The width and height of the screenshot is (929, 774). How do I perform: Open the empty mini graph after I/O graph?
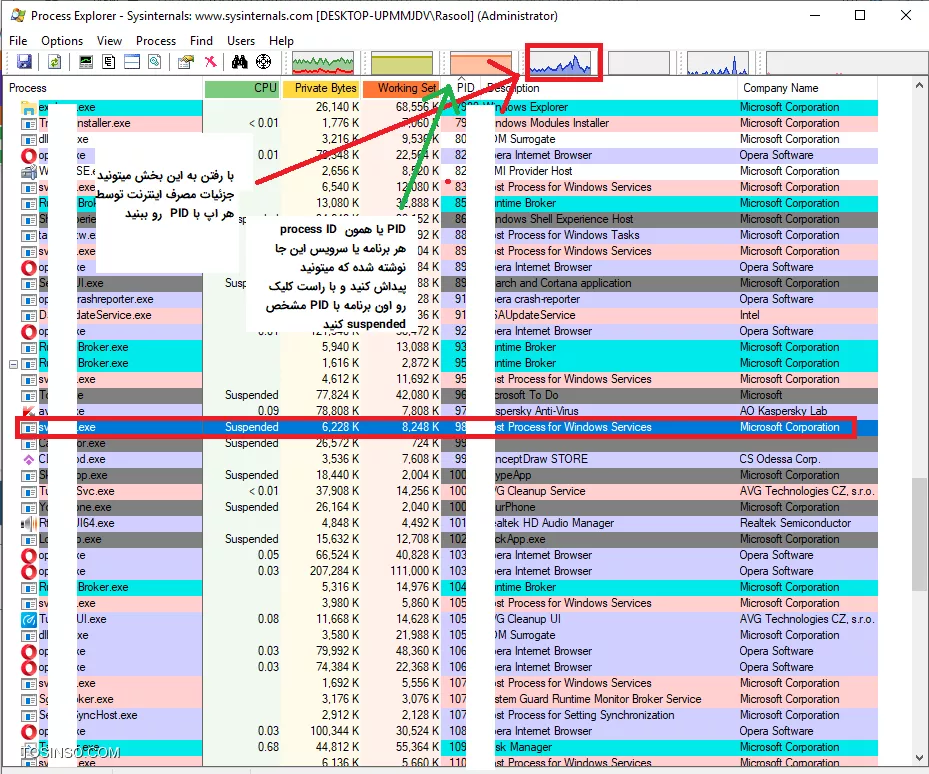pyautogui.click(x=639, y=63)
